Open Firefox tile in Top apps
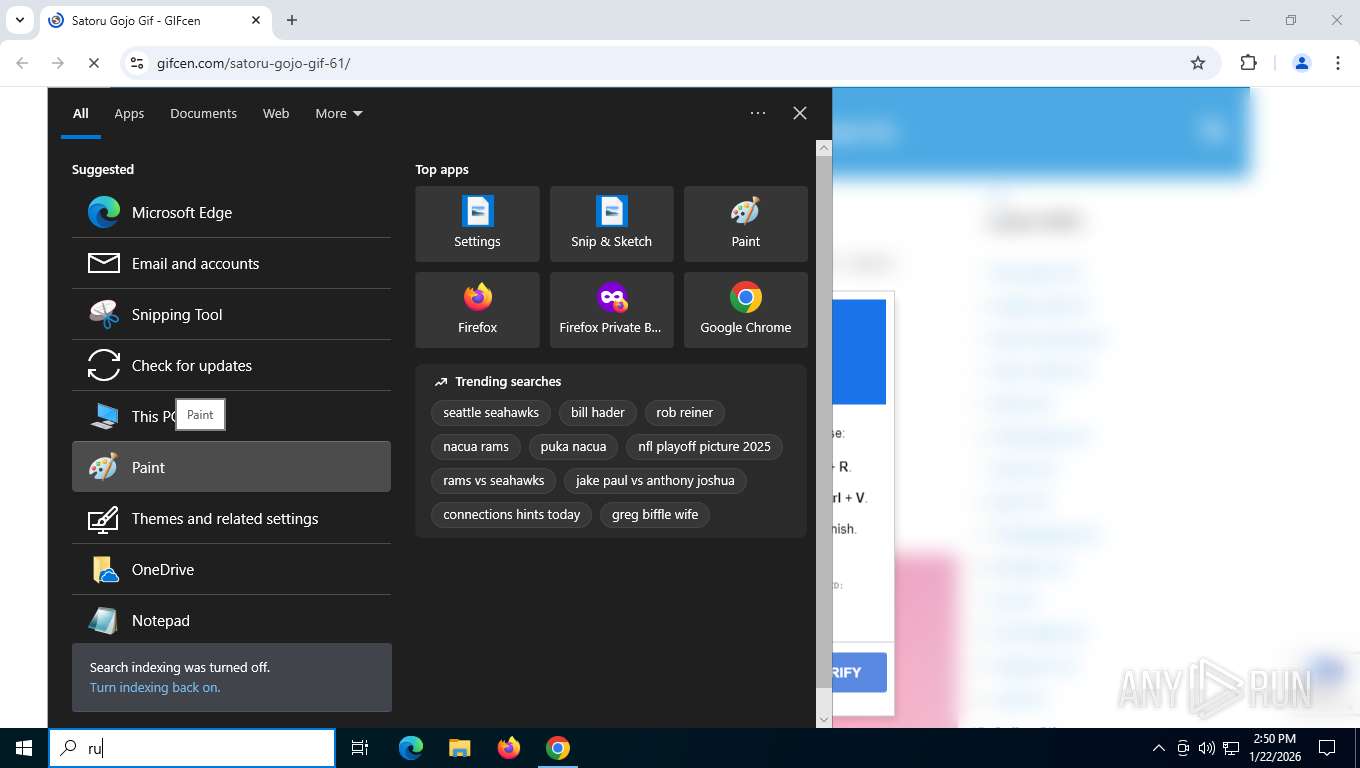 477,310
